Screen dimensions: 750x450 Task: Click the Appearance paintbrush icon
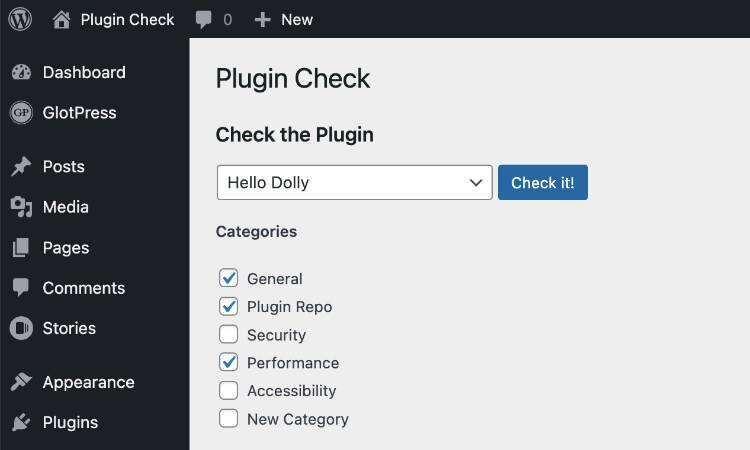[21, 382]
